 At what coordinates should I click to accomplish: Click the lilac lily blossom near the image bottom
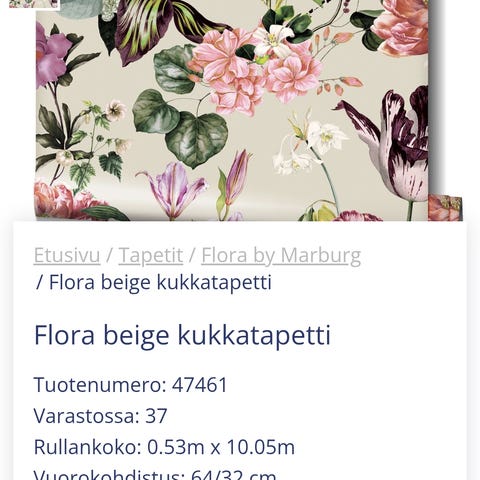tap(173, 188)
